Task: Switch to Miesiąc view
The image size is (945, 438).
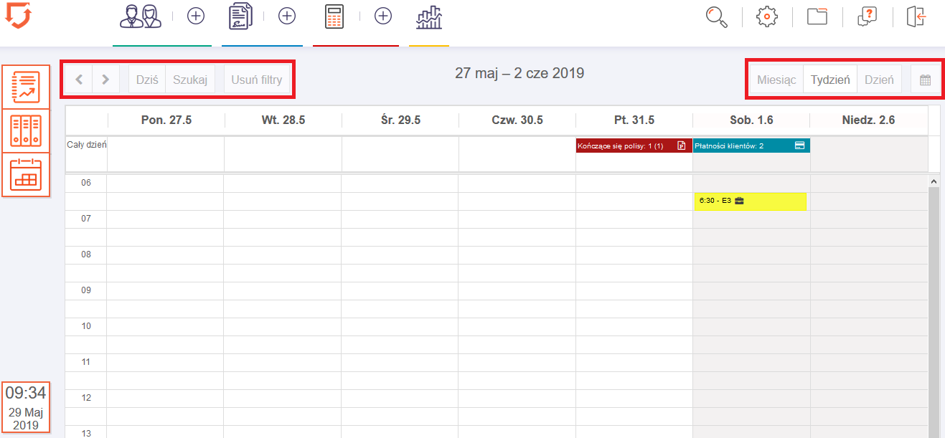Action: point(776,80)
